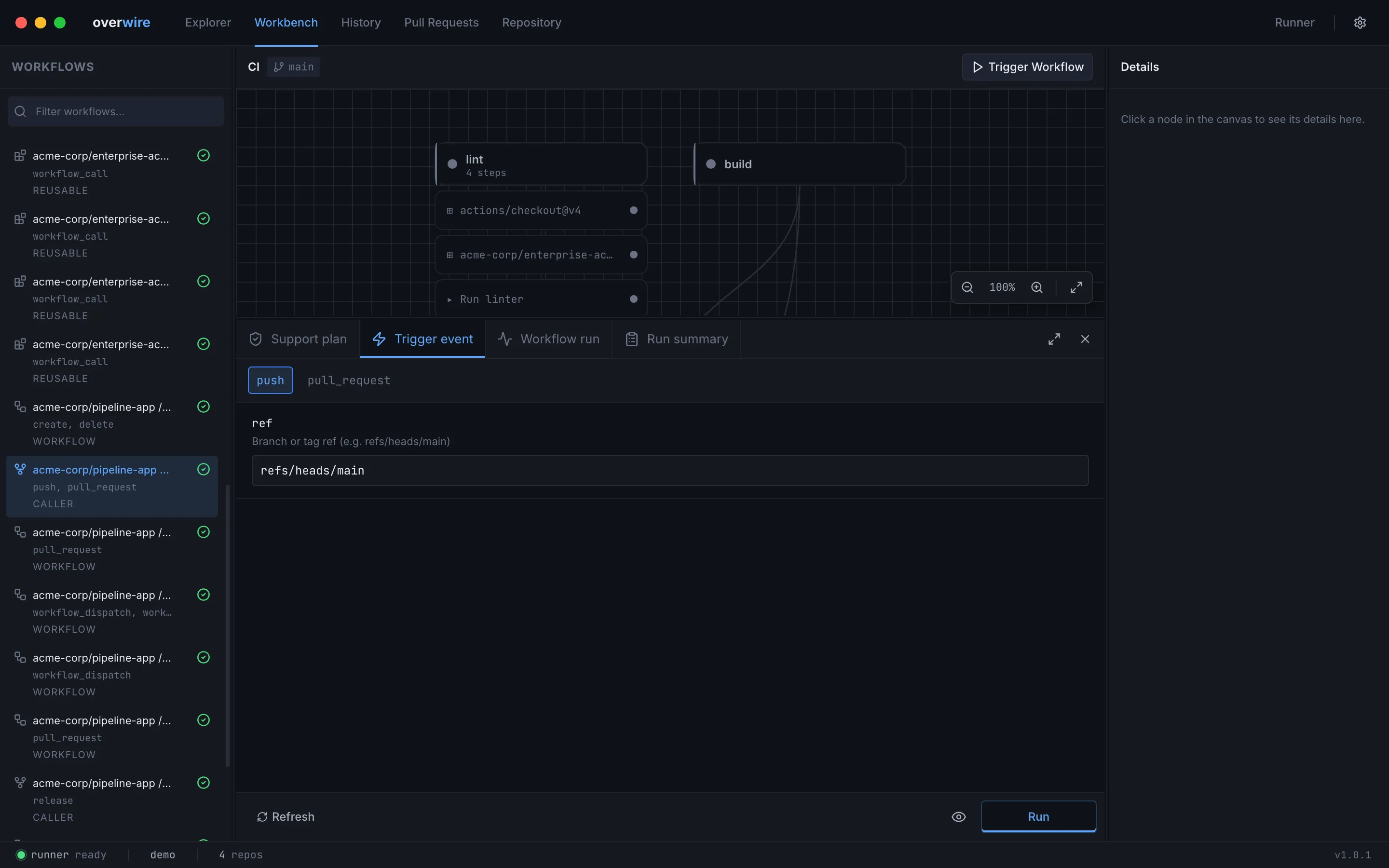The height and width of the screenshot is (868, 1389).
Task: Fit canvas to screen with expand icon
Action: tap(1076, 287)
